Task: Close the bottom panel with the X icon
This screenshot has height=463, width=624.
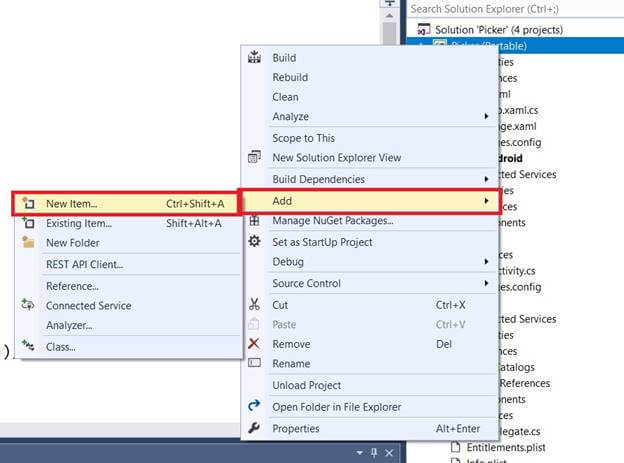Action: [x=389, y=453]
